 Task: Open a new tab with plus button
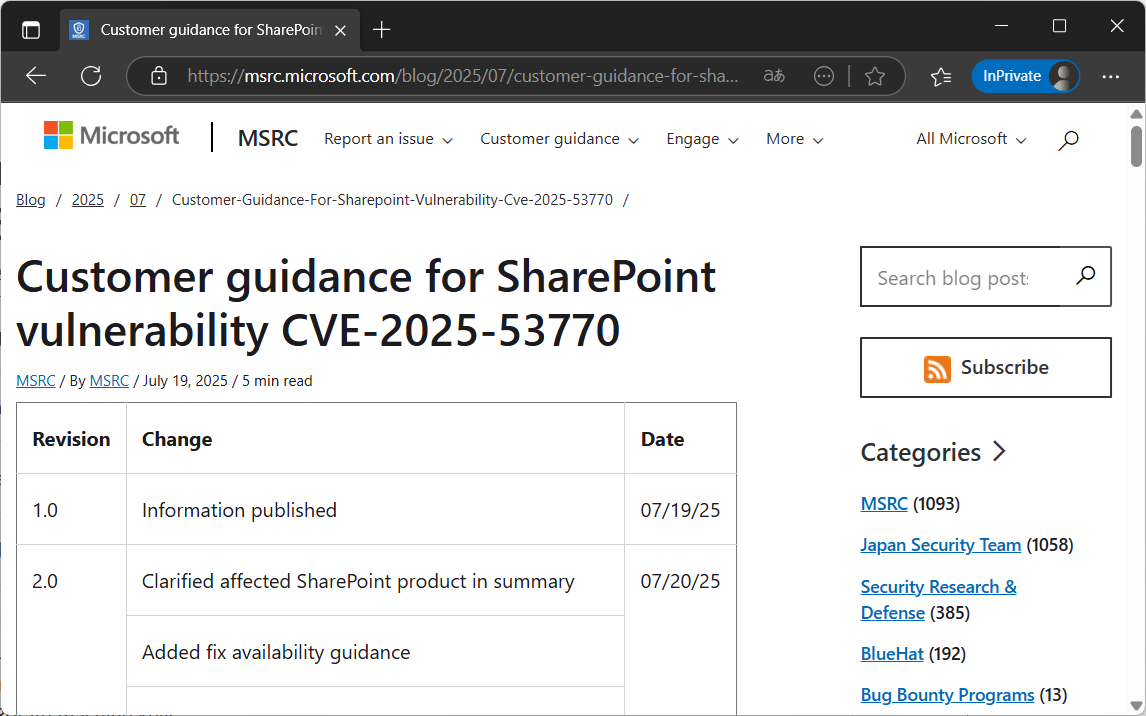[382, 30]
